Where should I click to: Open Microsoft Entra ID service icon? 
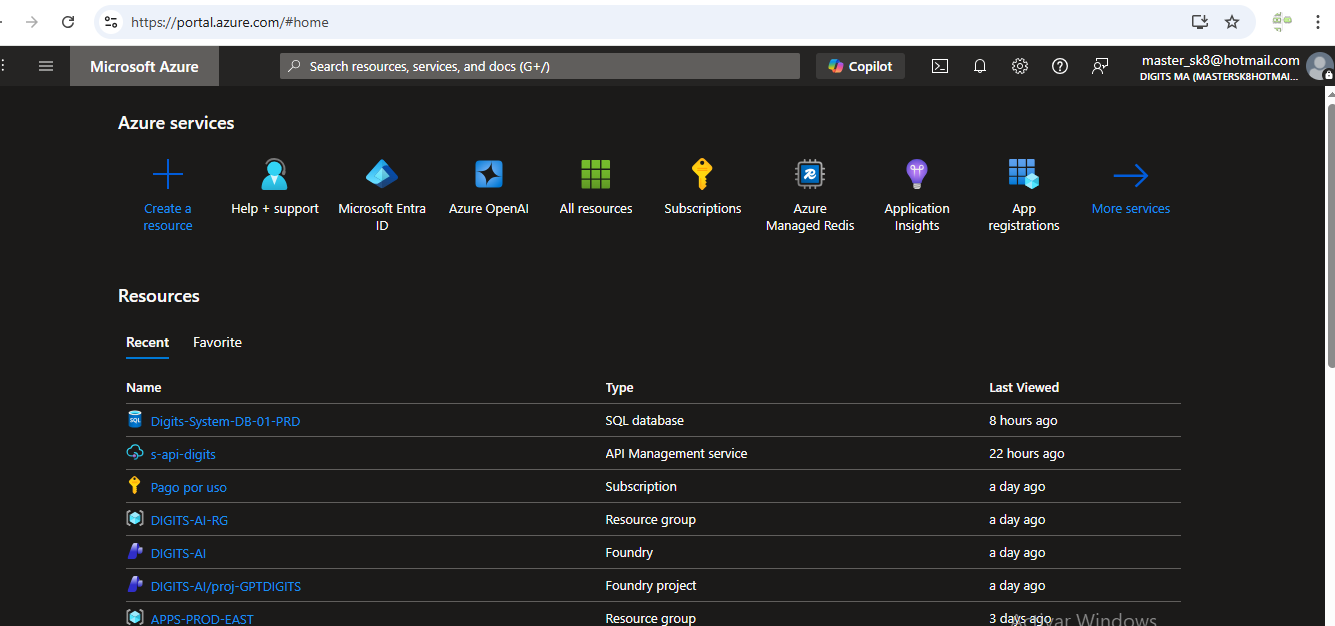coord(382,175)
